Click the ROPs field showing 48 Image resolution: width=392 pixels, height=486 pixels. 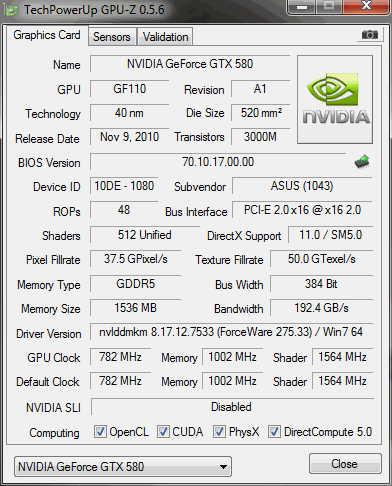pyautogui.click(x=124, y=210)
